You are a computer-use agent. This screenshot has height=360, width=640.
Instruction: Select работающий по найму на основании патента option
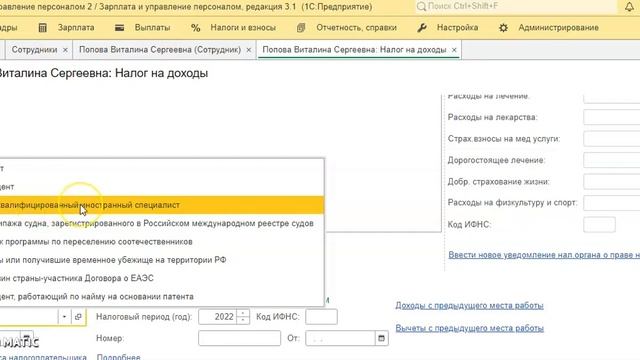[162, 297]
